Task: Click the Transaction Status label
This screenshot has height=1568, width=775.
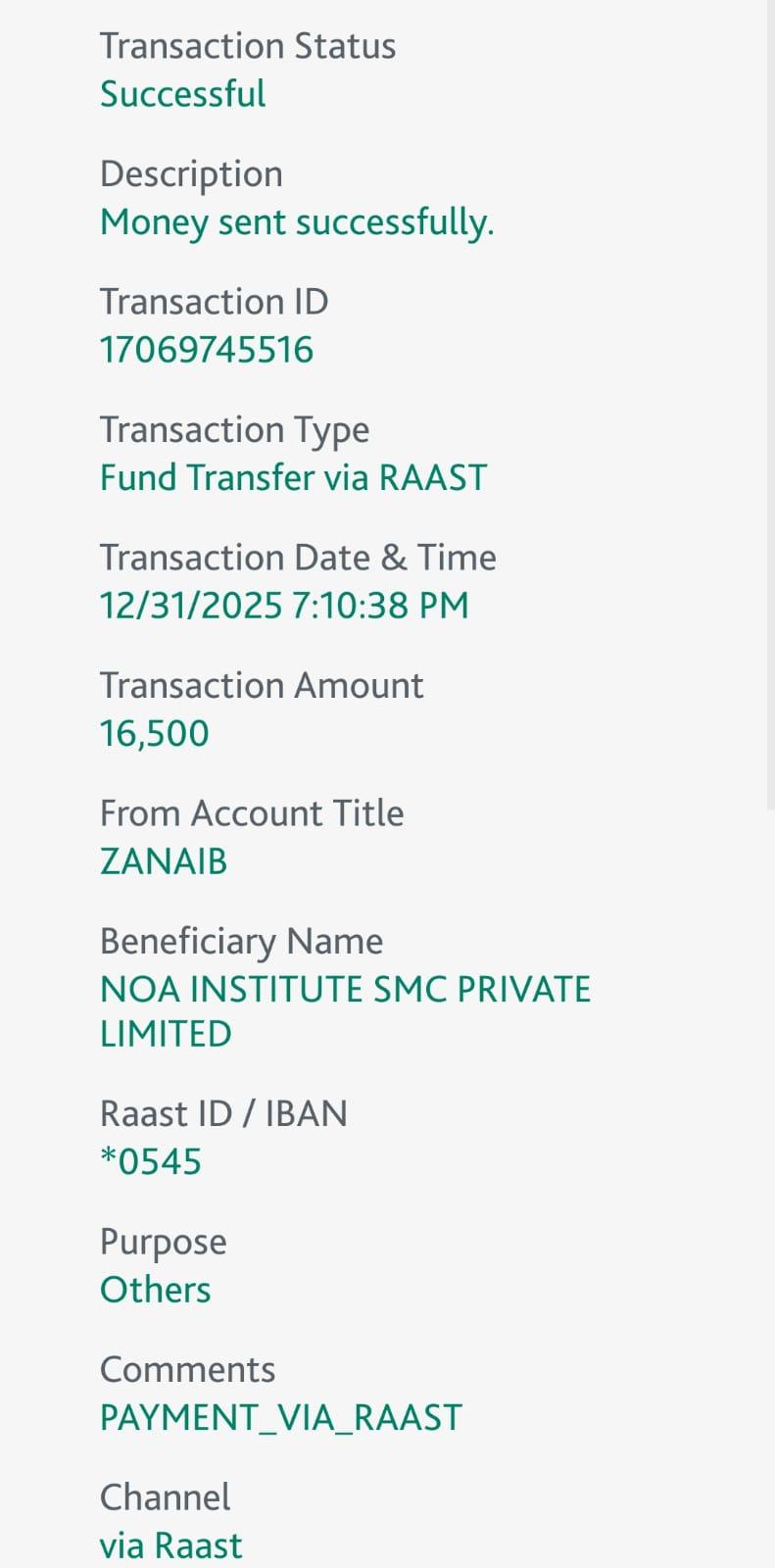Action: coord(248,46)
